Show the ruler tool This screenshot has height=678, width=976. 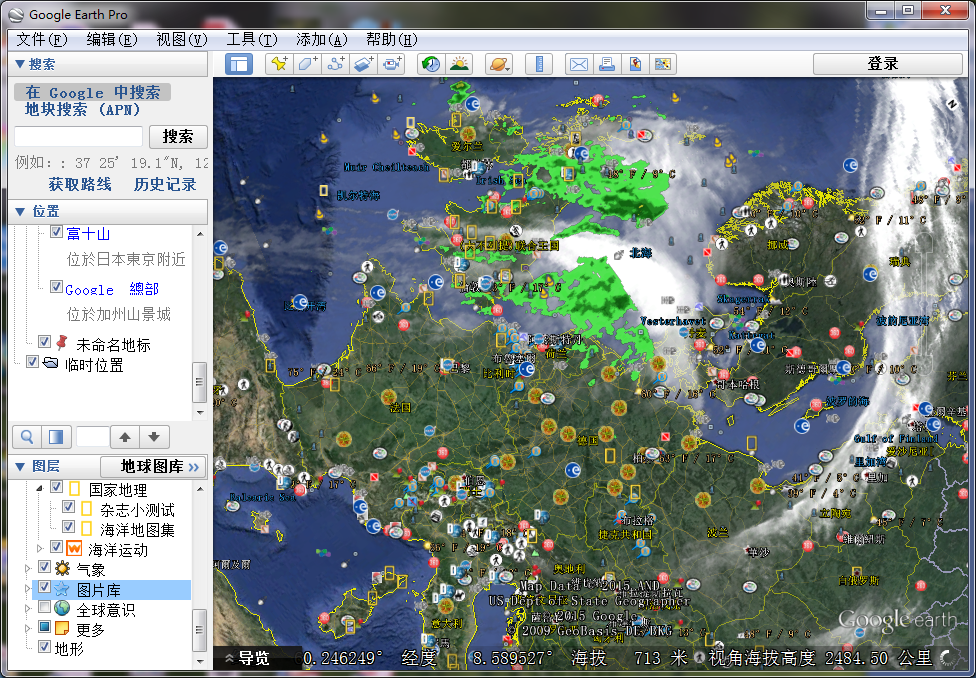[x=539, y=64]
